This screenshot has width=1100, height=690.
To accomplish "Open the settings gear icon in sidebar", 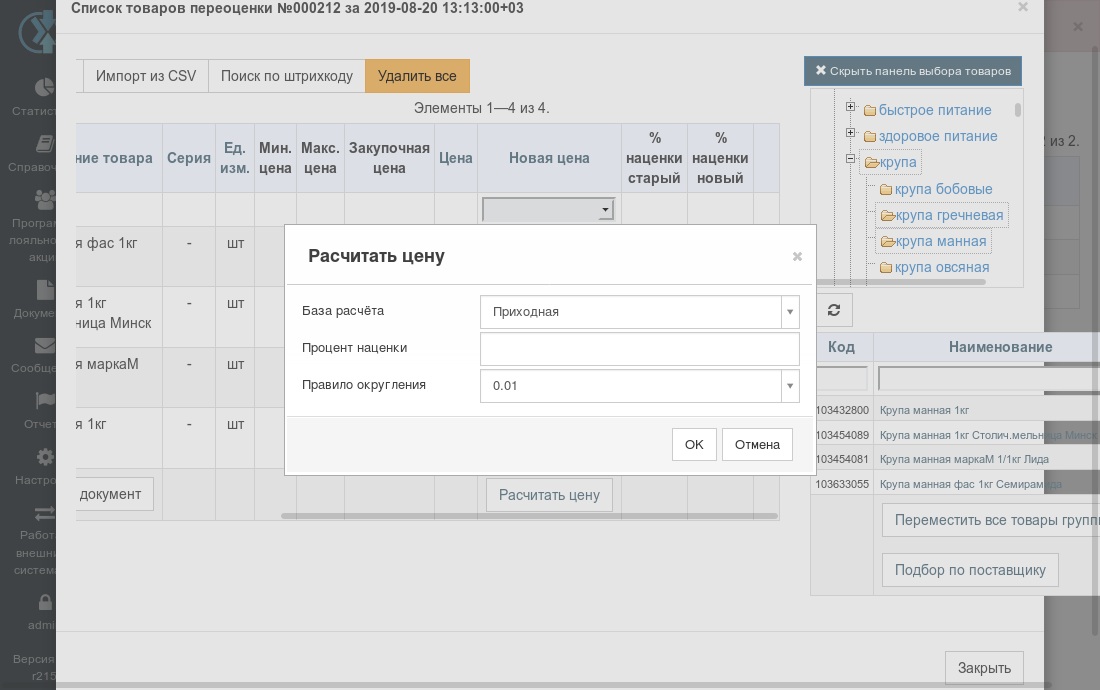I will tap(45, 457).
